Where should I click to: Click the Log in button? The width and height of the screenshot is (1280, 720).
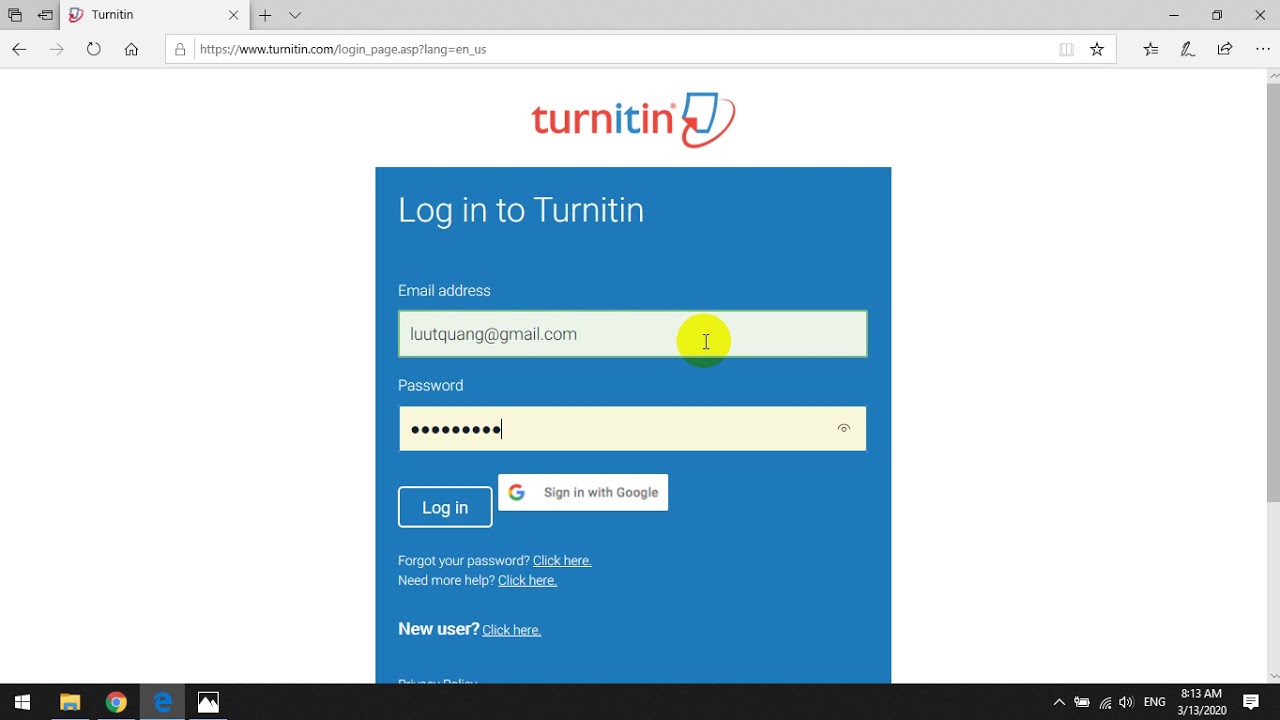[x=445, y=507]
